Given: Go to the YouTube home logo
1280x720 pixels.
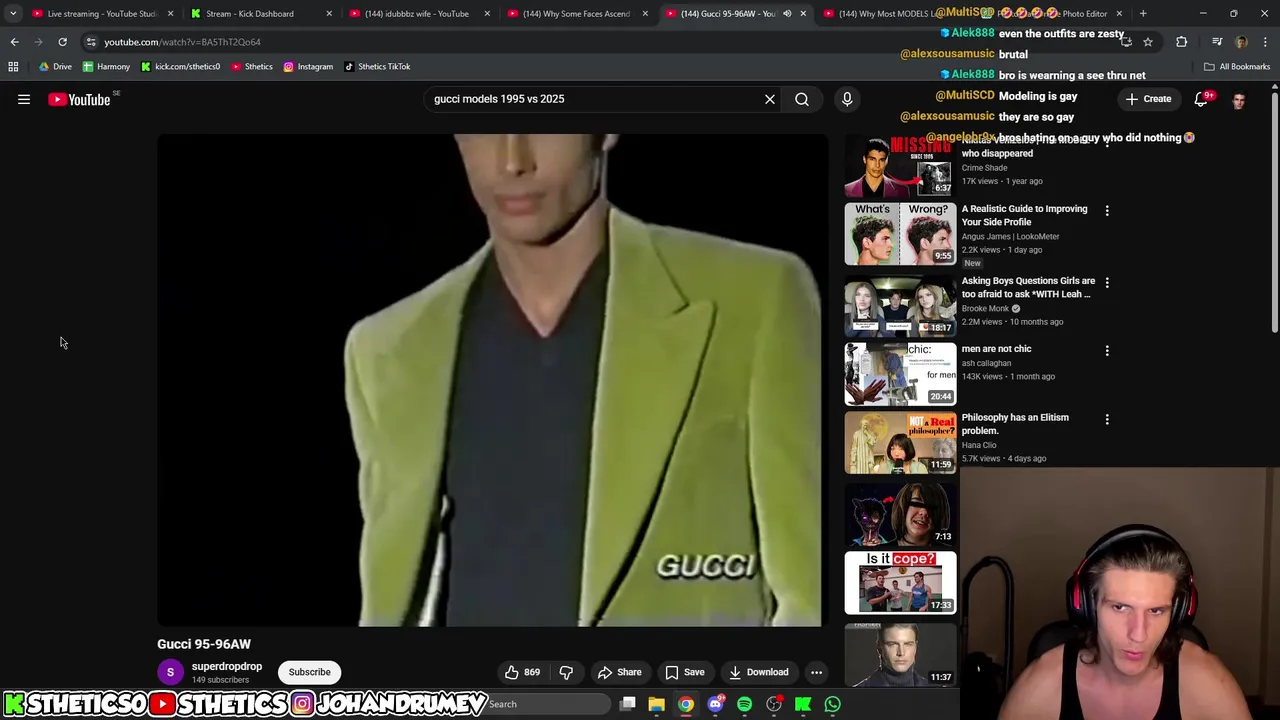Looking at the screenshot, I should 79,99.
